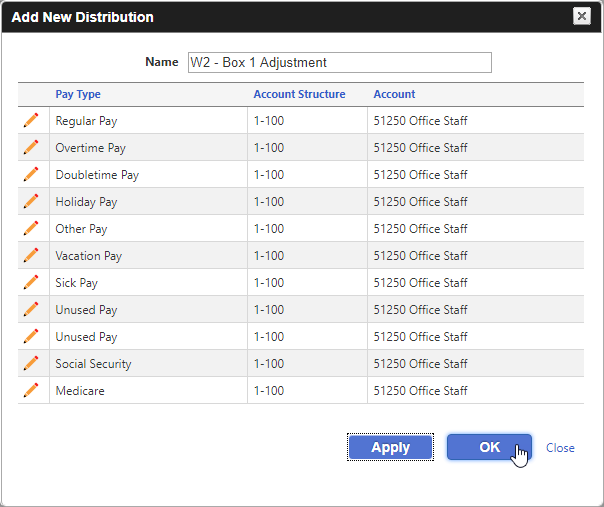Viewport: 604px width, 507px height.
Task: Confirm with the OK button
Action: tap(489, 447)
